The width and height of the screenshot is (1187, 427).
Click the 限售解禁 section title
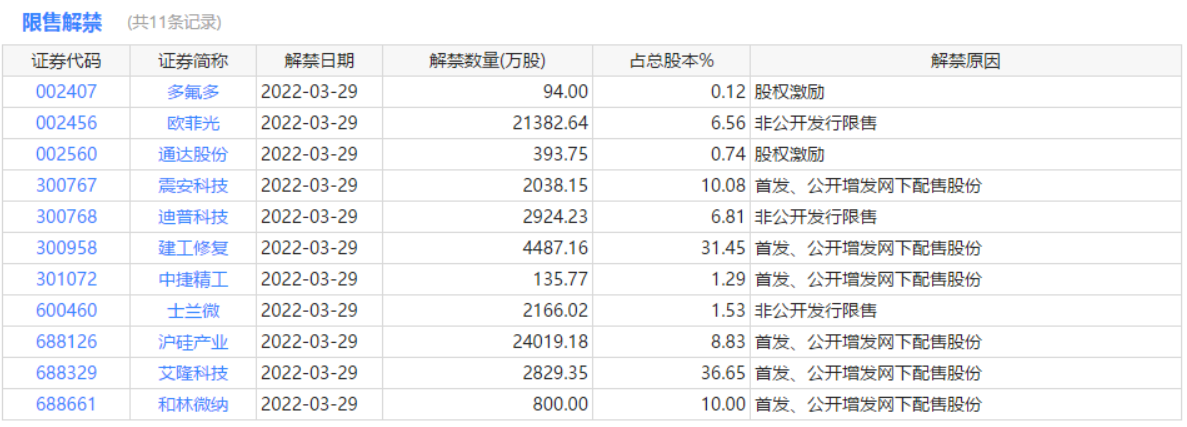point(62,23)
